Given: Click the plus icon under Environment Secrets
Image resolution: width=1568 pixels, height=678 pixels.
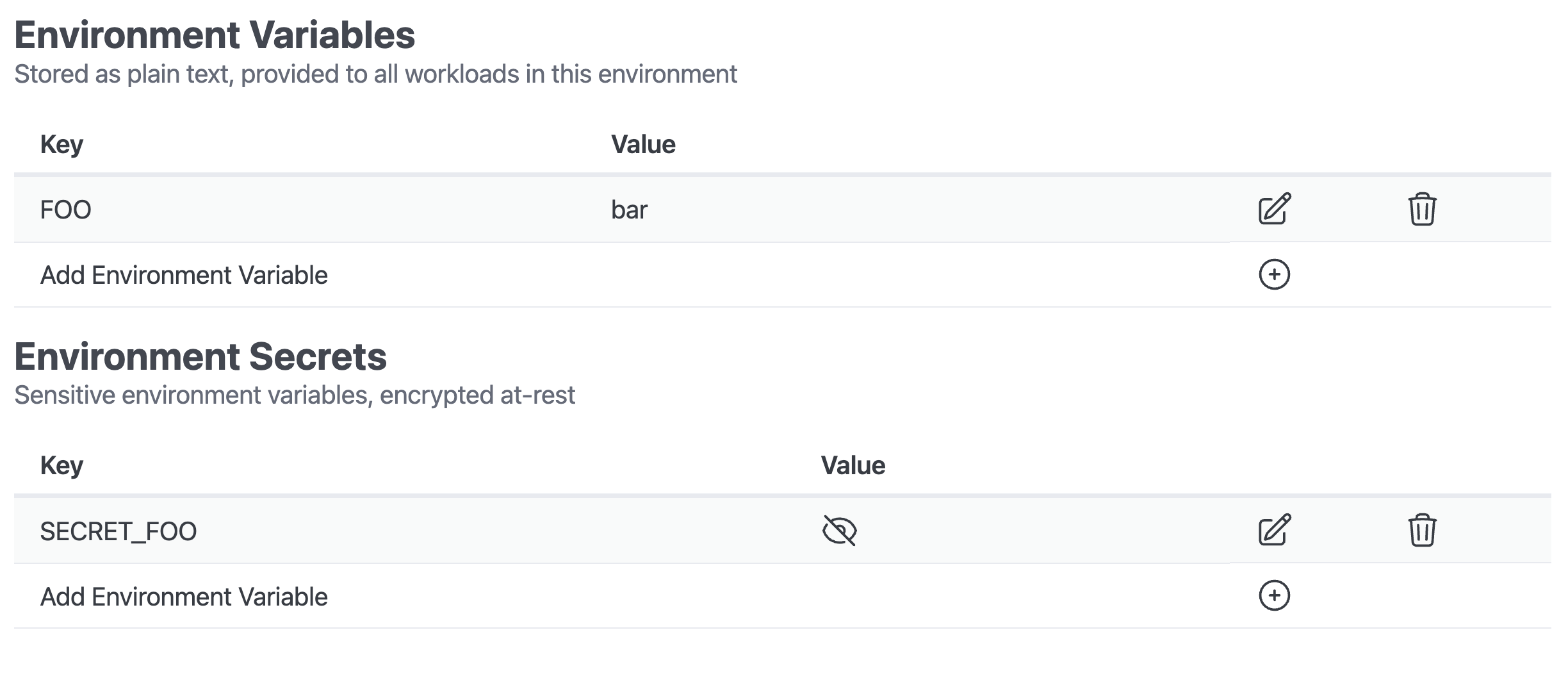Looking at the screenshot, I should pyautogui.click(x=1274, y=596).
